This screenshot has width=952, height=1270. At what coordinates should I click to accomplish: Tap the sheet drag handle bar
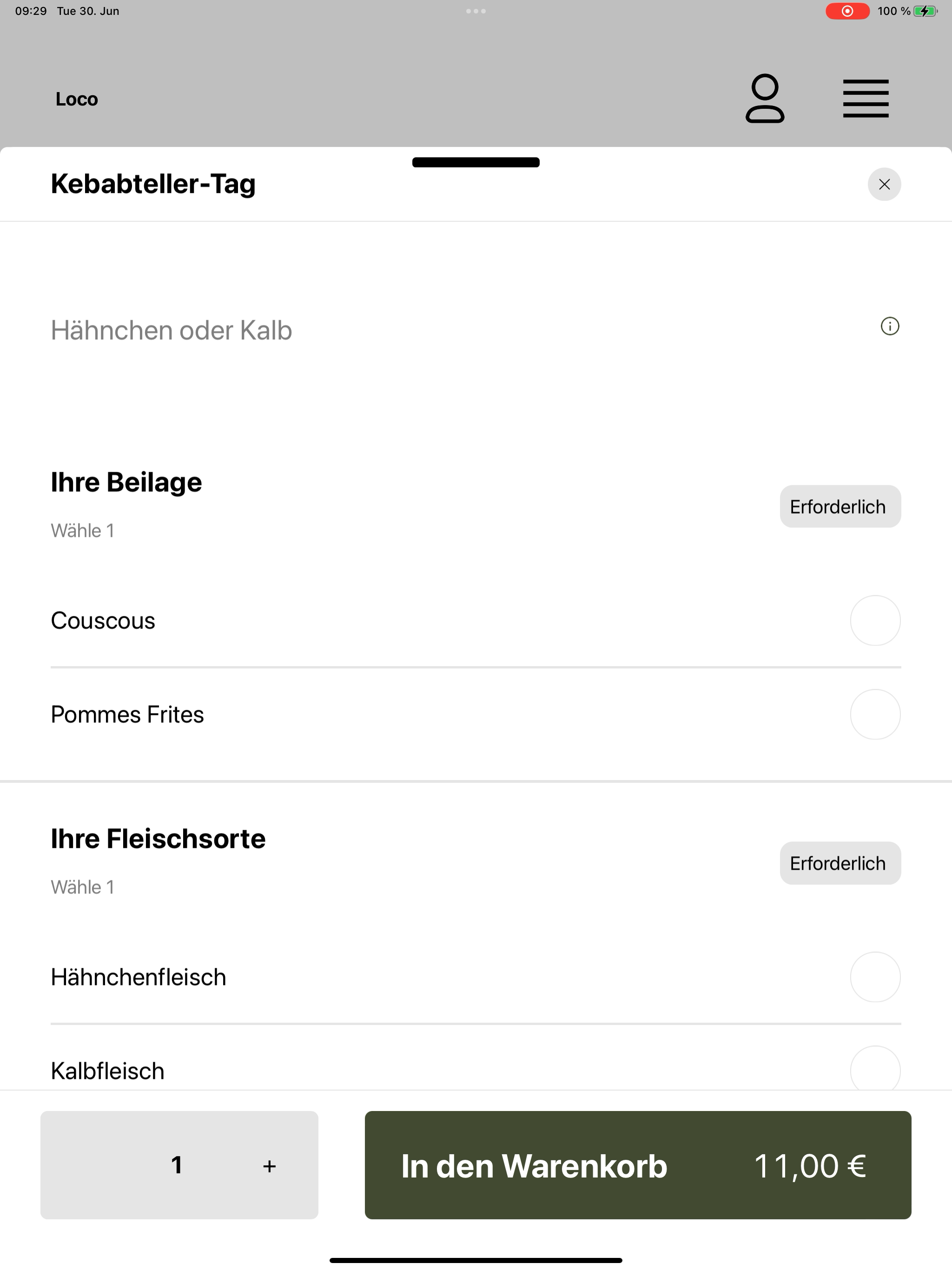(476, 162)
